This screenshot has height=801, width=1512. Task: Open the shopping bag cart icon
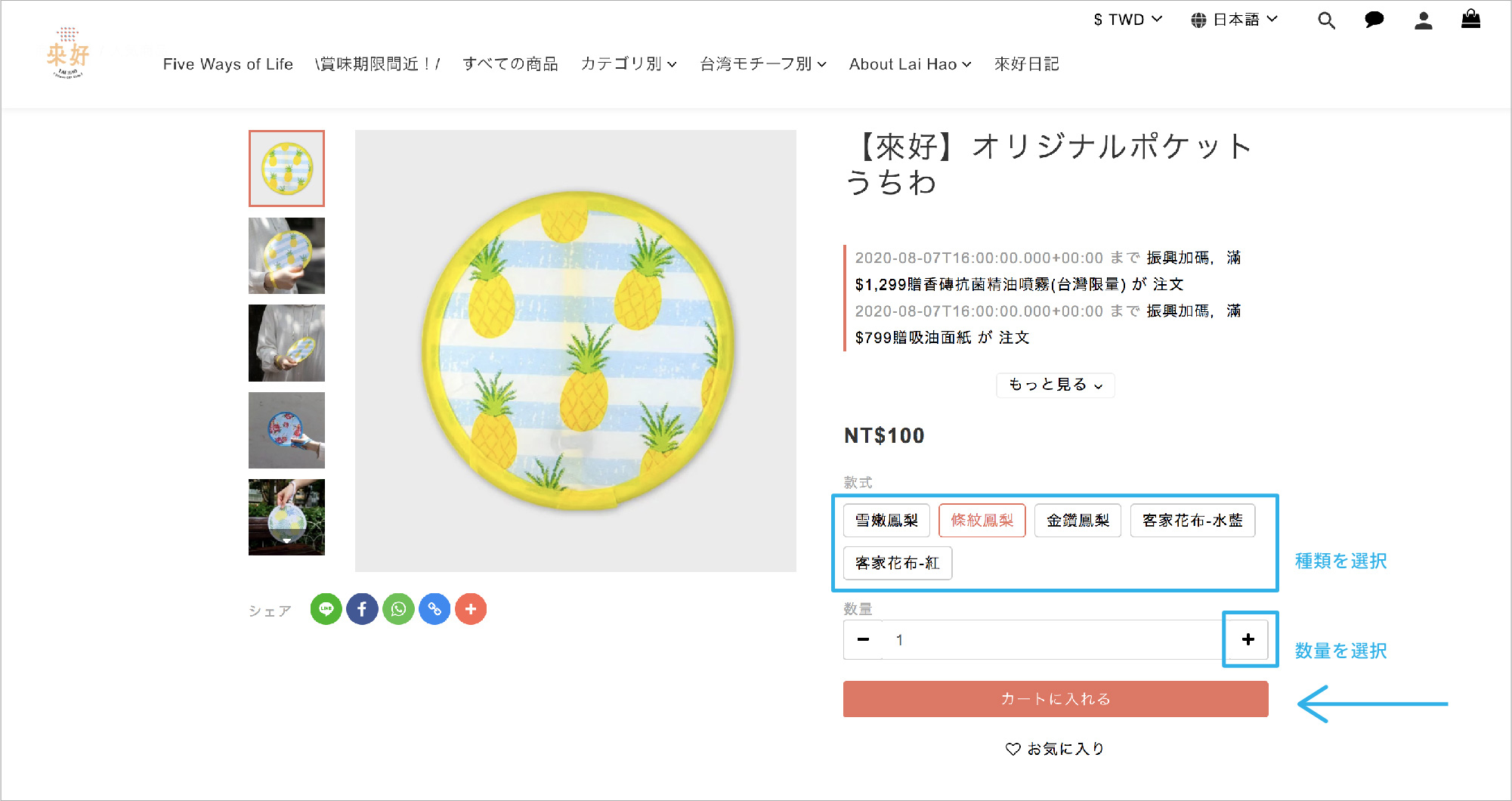pos(1470,19)
